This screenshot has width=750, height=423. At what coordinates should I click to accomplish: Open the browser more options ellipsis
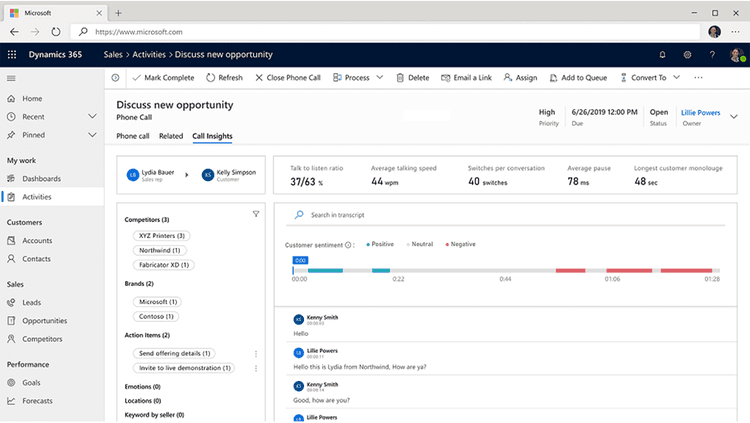[735, 32]
